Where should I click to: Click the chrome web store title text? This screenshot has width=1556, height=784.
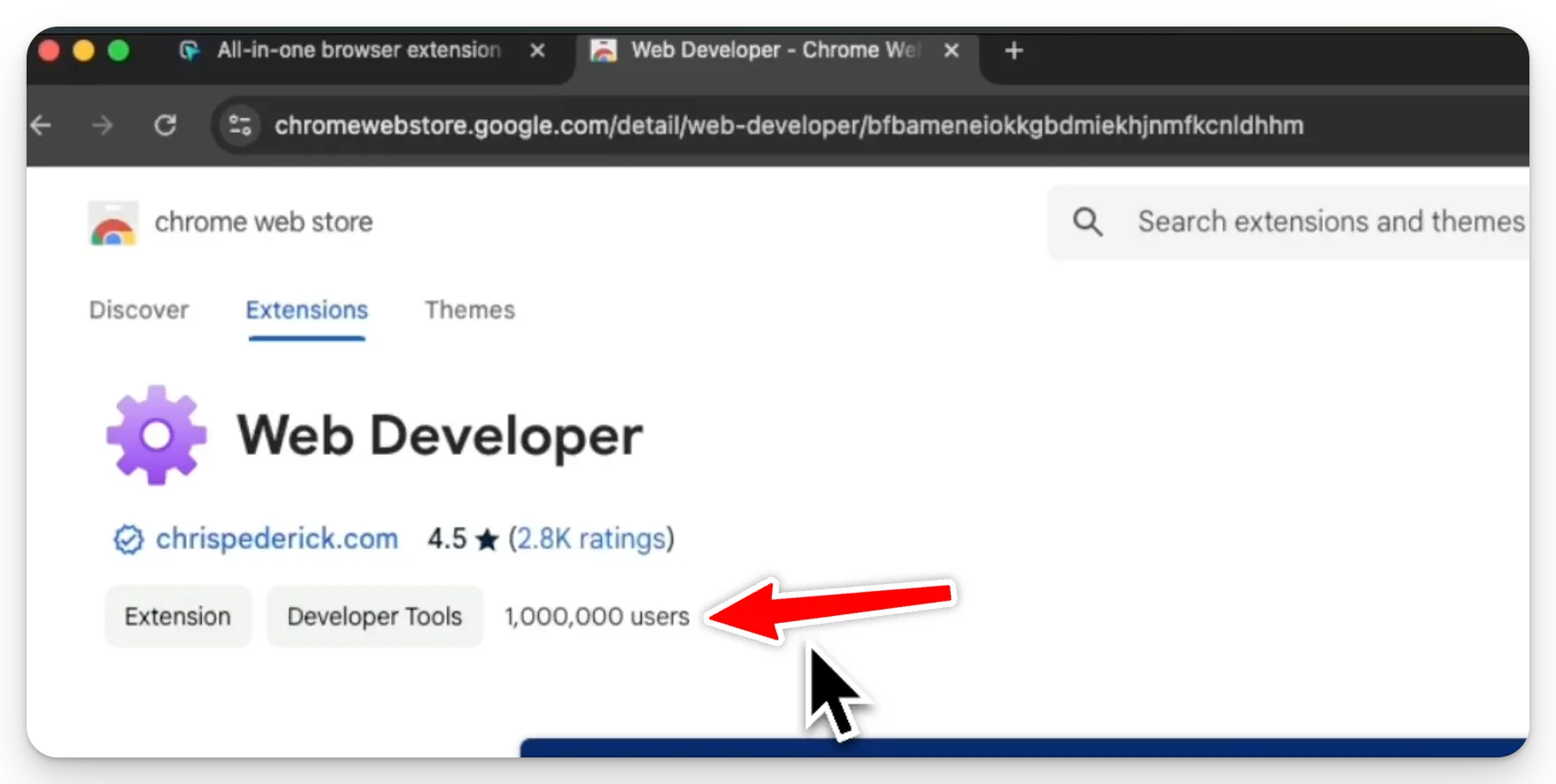coord(264,222)
